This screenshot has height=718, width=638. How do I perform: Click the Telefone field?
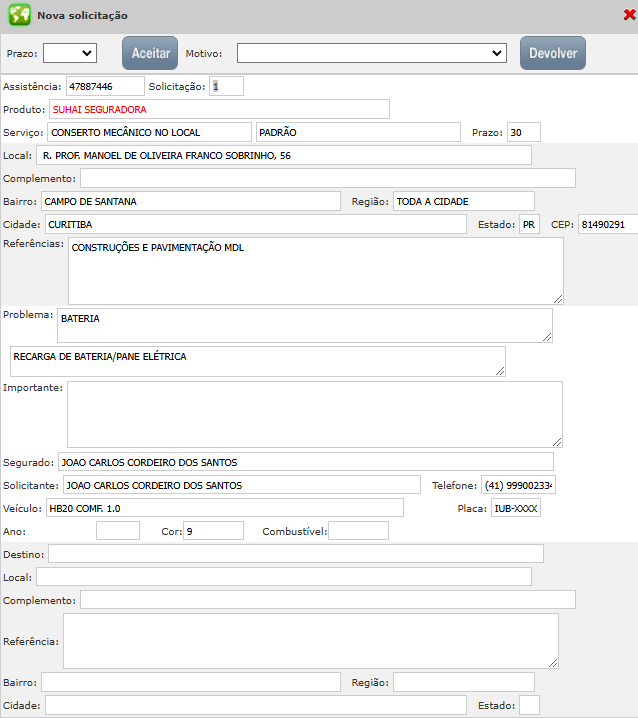tap(518, 485)
